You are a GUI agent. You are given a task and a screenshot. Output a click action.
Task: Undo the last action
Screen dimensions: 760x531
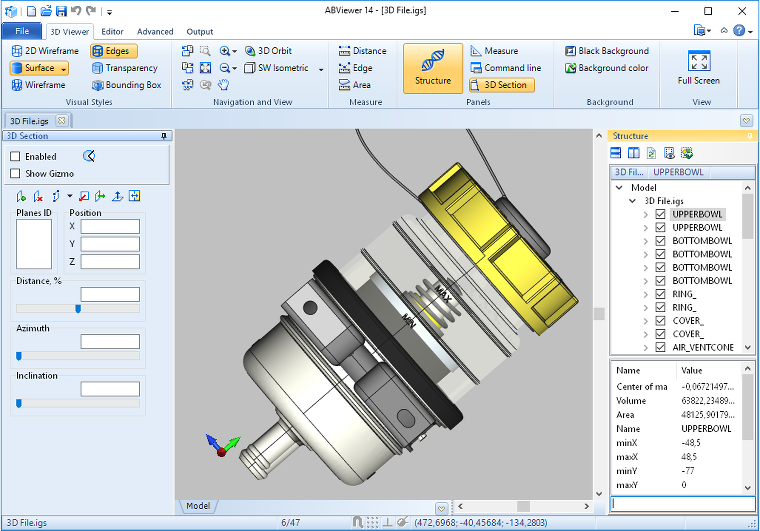(x=76, y=11)
